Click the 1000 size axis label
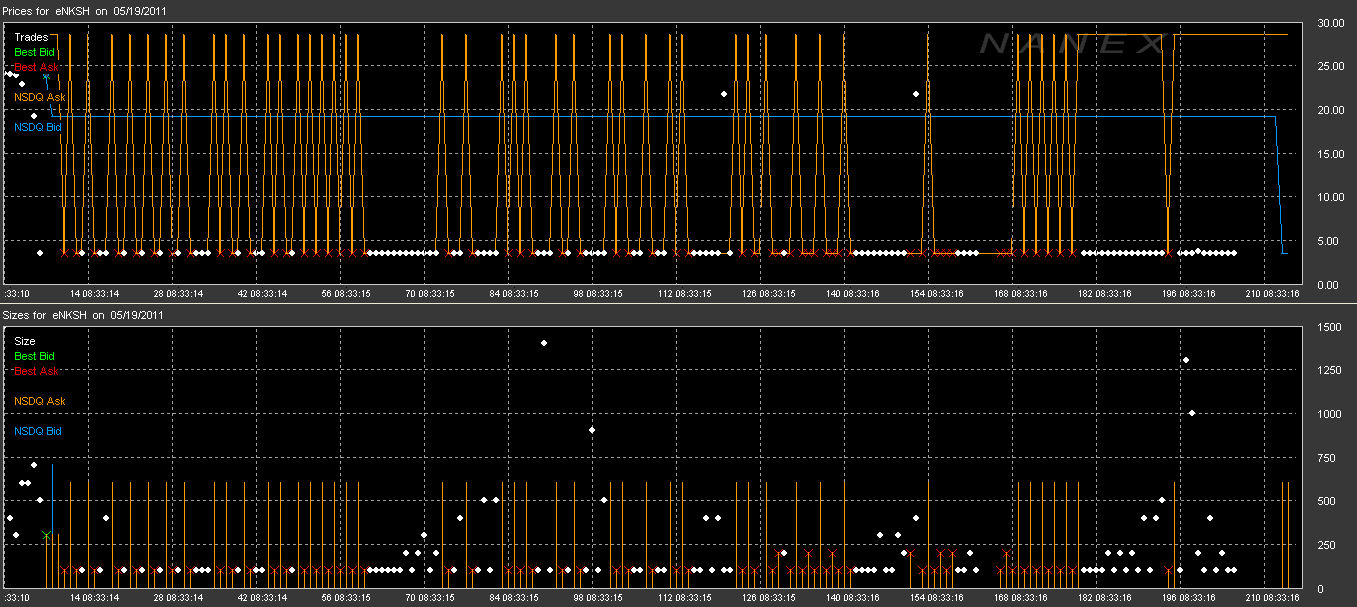 point(1330,414)
